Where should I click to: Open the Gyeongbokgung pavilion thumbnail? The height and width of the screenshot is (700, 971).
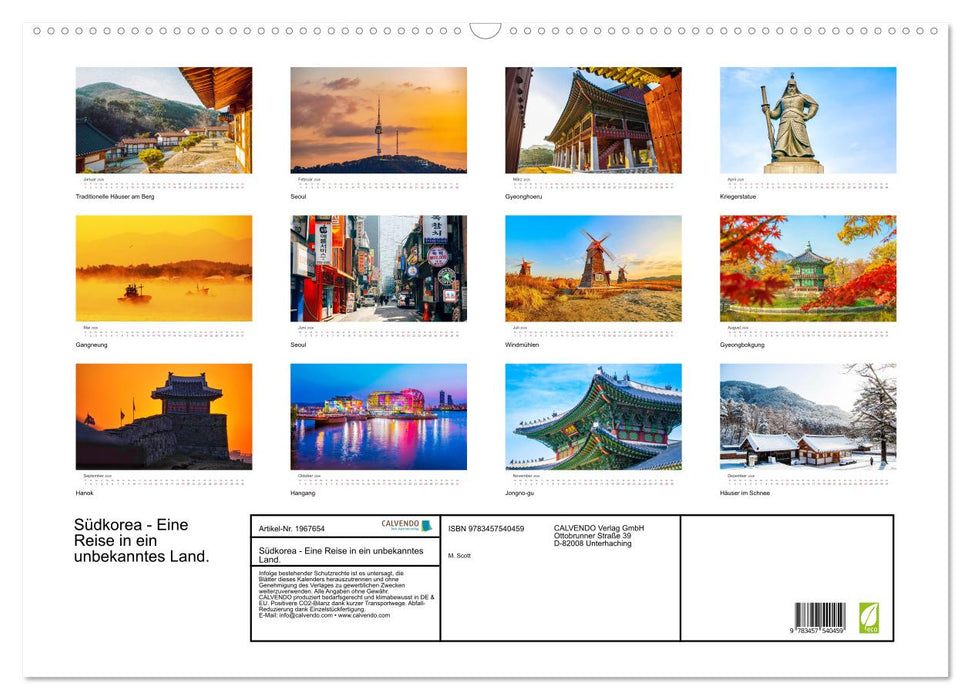click(807, 268)
